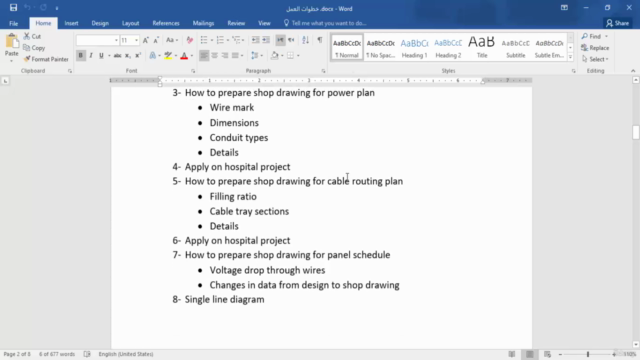Click the Page 2 of 8 indicator

pos(17,354)
